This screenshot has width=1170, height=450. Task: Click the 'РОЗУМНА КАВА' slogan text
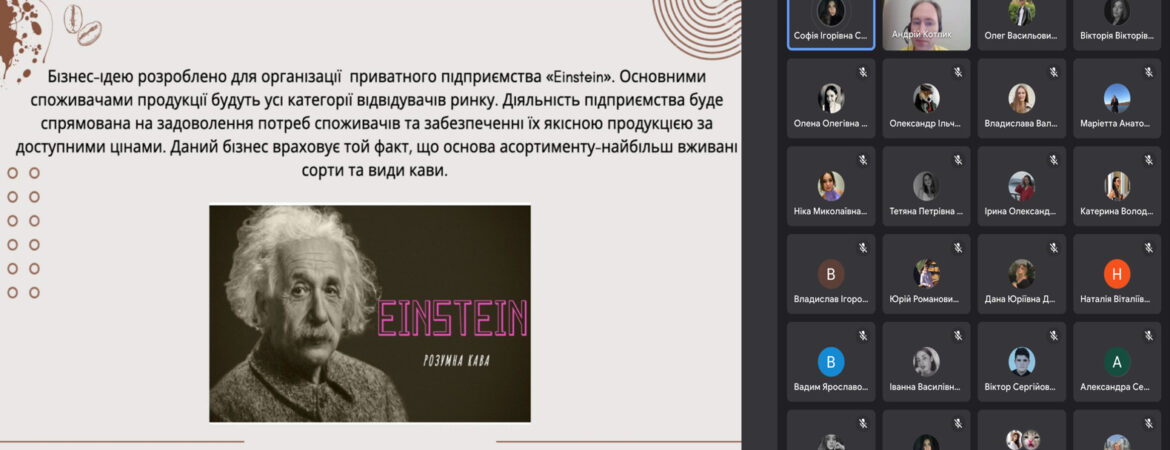(456, 361)
